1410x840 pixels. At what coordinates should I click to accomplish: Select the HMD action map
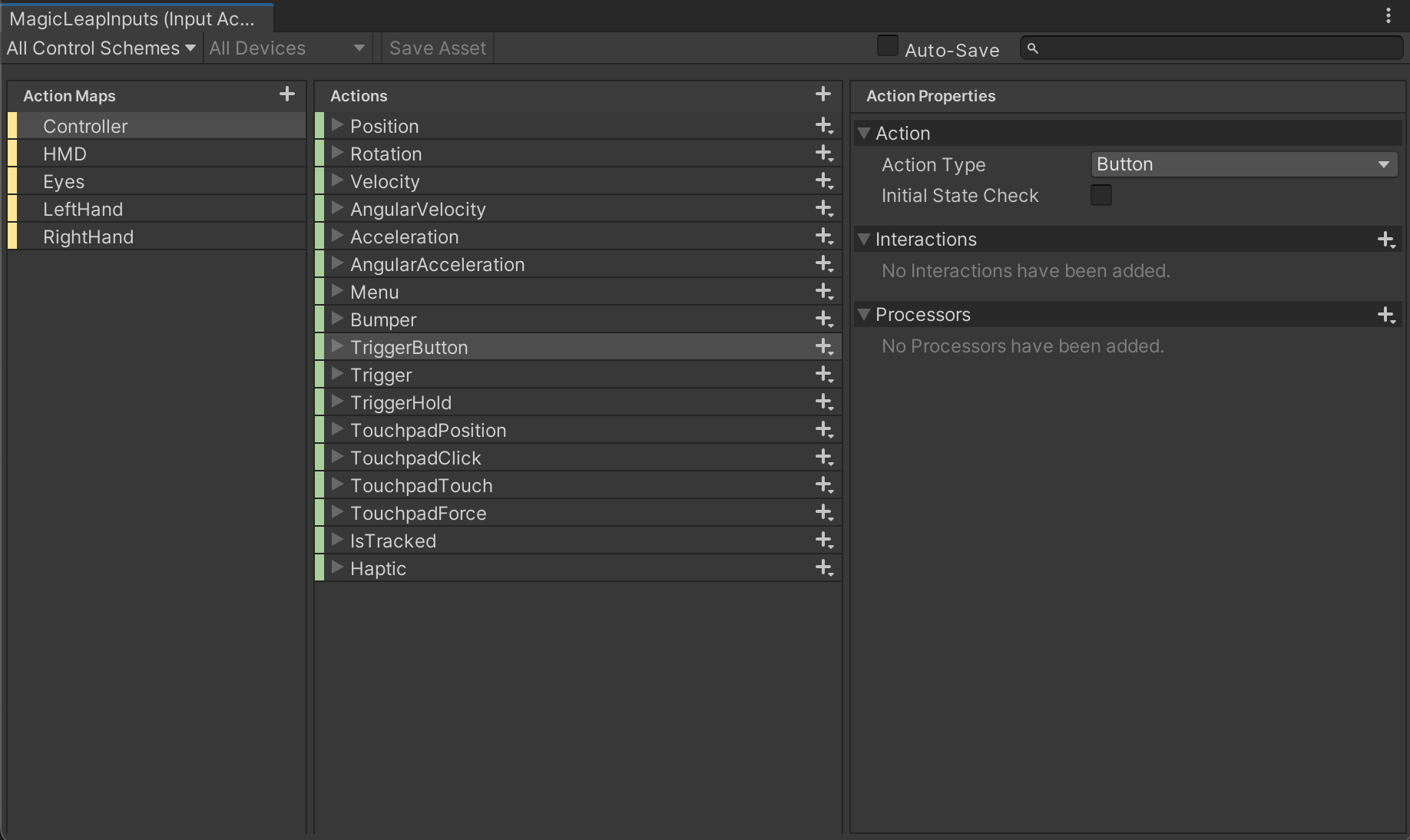pos(65,154)
